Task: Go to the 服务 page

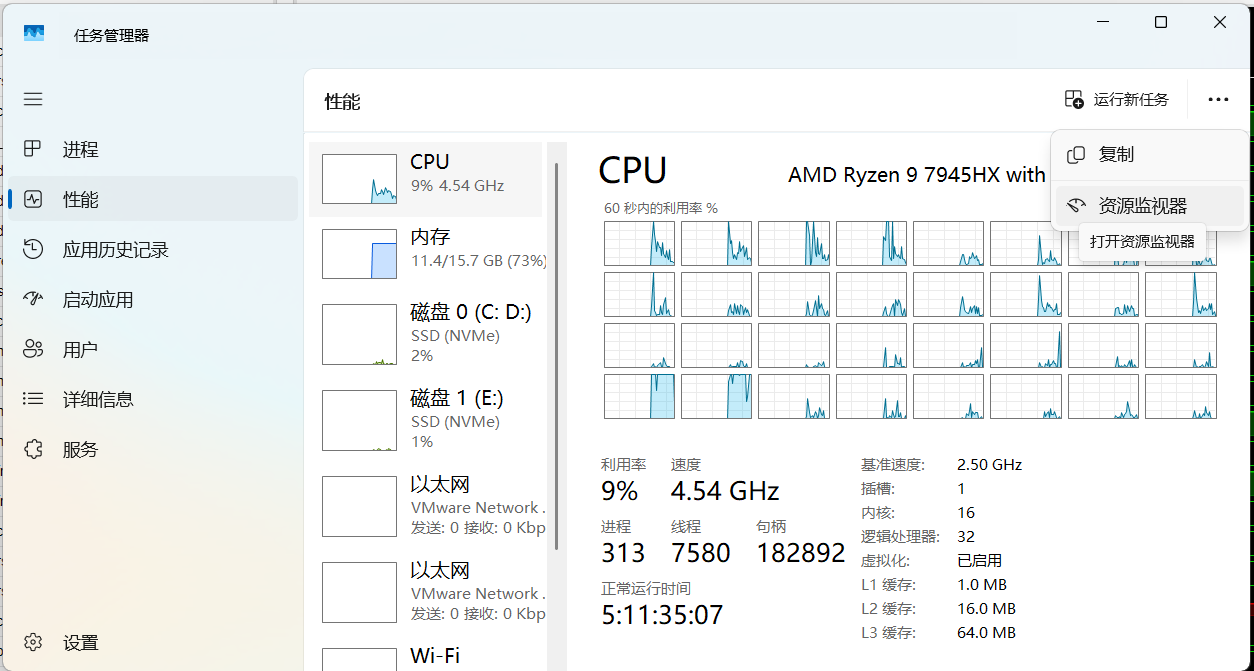Action: (x=153, y=449)
